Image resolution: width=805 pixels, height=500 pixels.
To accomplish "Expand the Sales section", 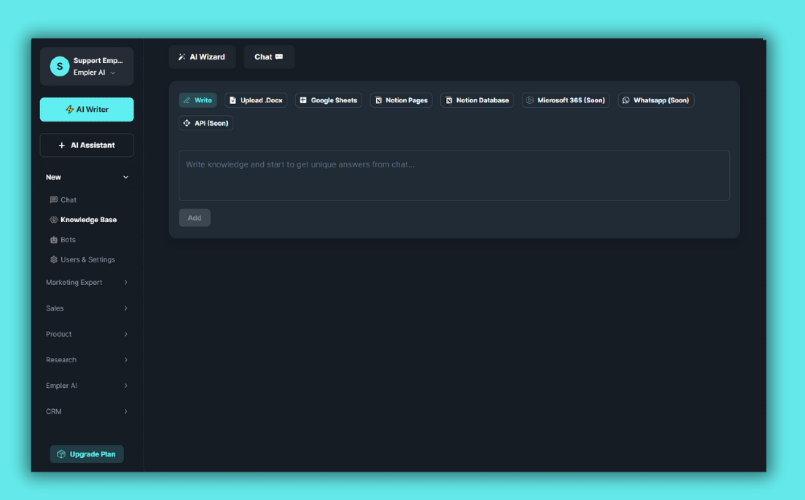I will [x=86, y=308].
